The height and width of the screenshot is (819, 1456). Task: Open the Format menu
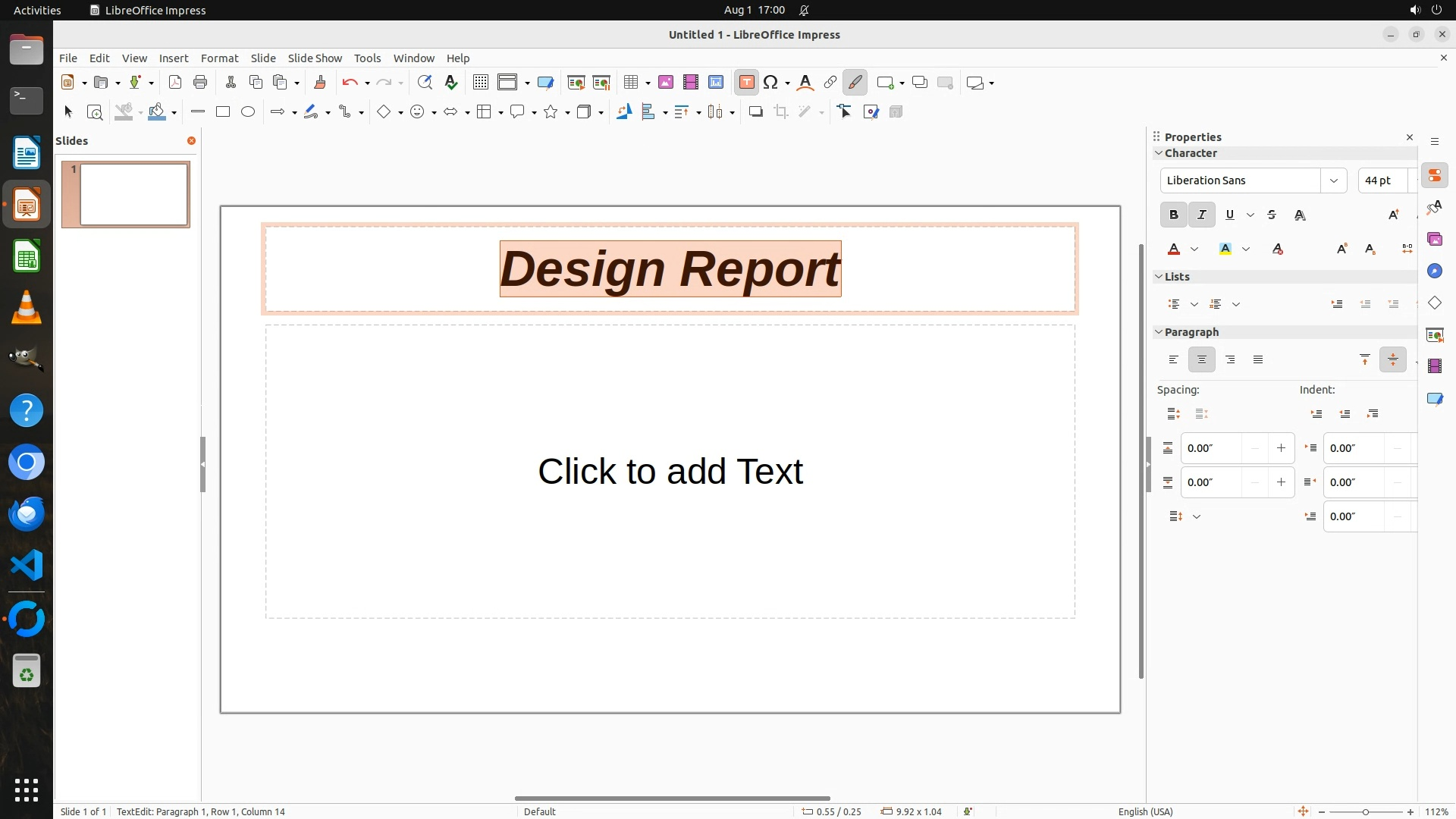[219, 58]
